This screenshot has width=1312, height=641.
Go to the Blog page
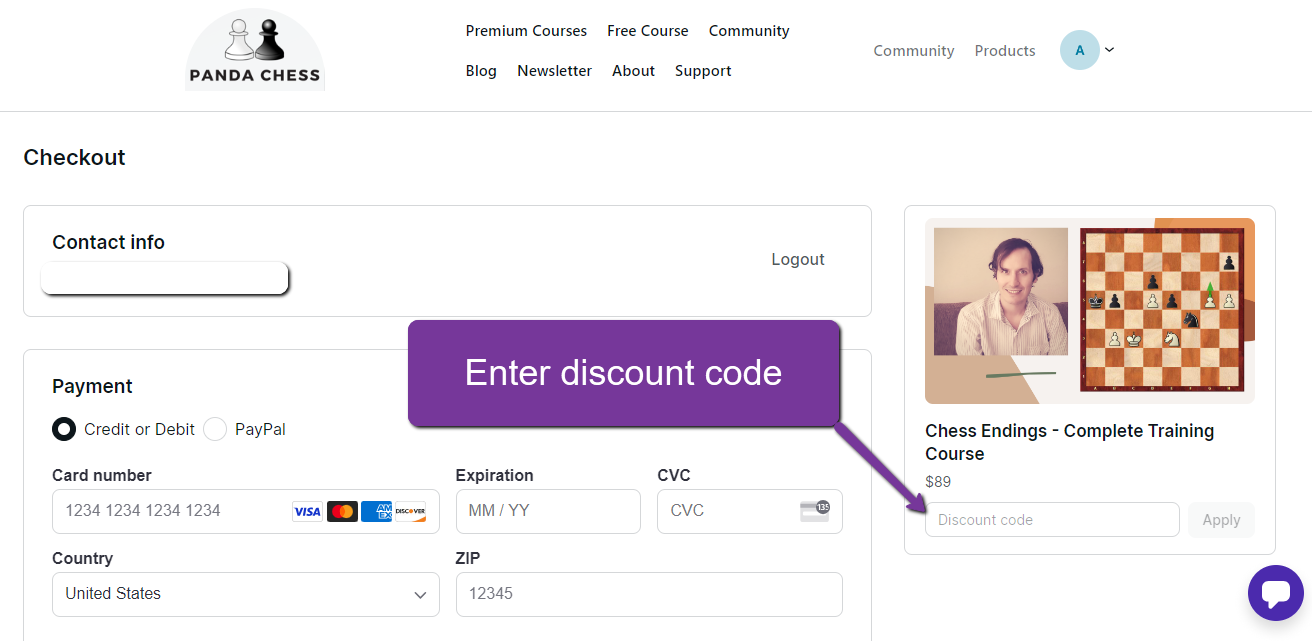pyautogui.click(x=481, y=71)
